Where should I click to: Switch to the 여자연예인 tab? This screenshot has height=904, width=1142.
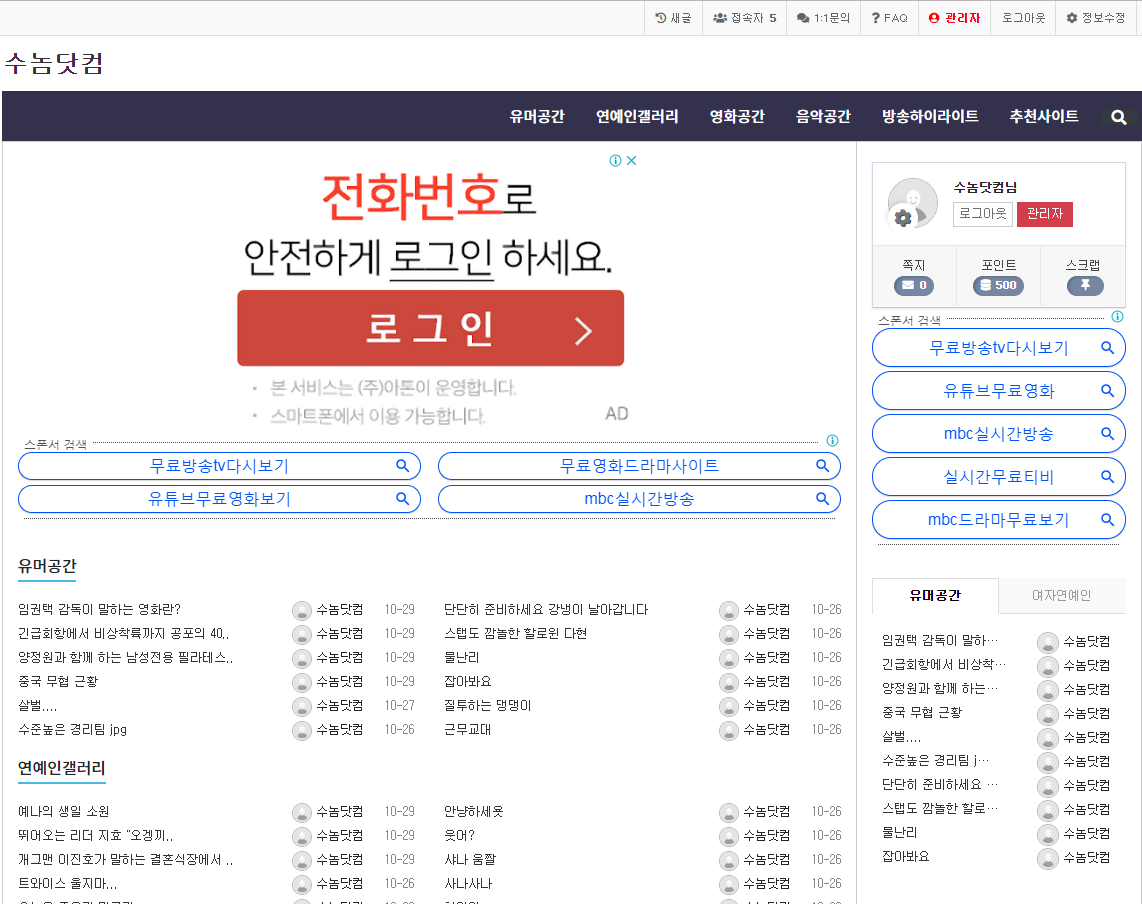click(x=1061, y=595)
